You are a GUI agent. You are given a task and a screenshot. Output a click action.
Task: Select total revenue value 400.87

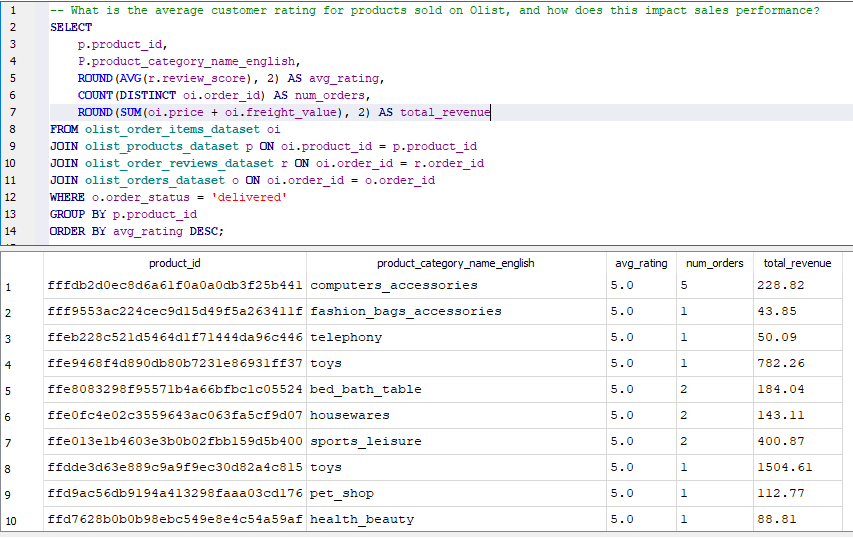(798, 442)
